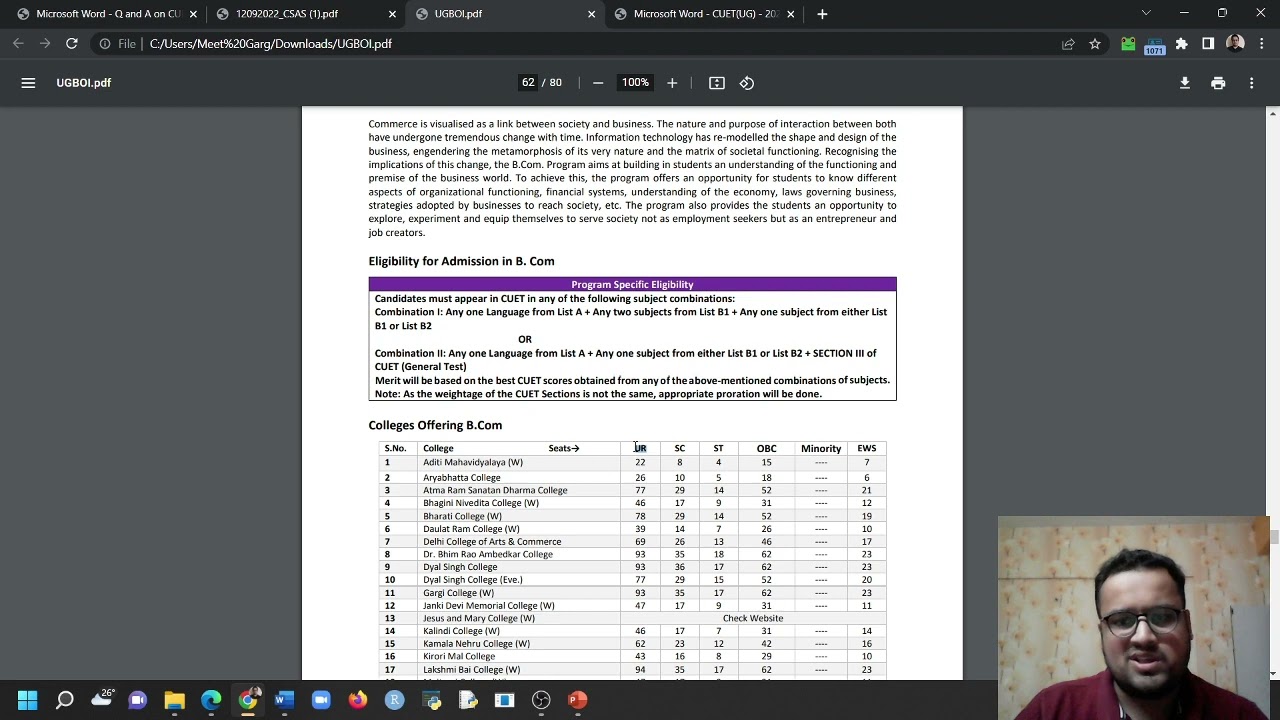Go forward in Chrome history
Screen dimensions: 1280x720
(45, 44)
